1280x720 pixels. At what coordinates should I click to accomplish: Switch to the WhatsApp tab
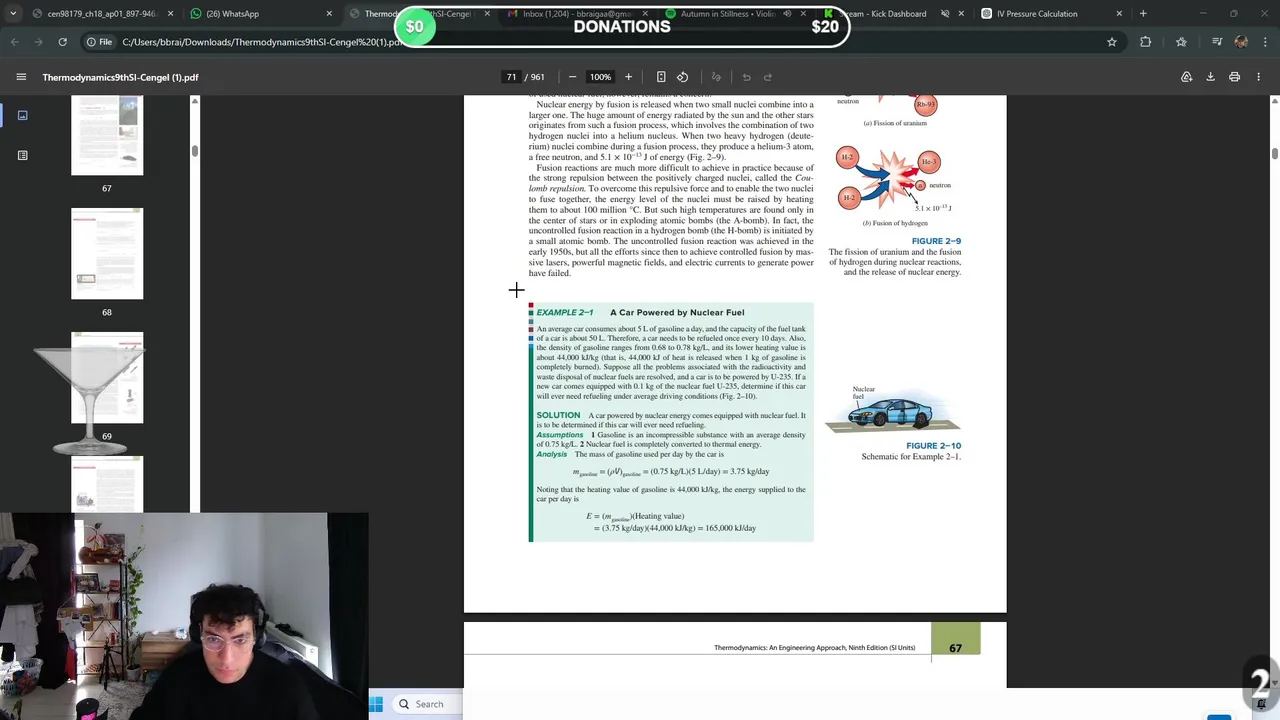pyautogui.click(x=262, y=14)
